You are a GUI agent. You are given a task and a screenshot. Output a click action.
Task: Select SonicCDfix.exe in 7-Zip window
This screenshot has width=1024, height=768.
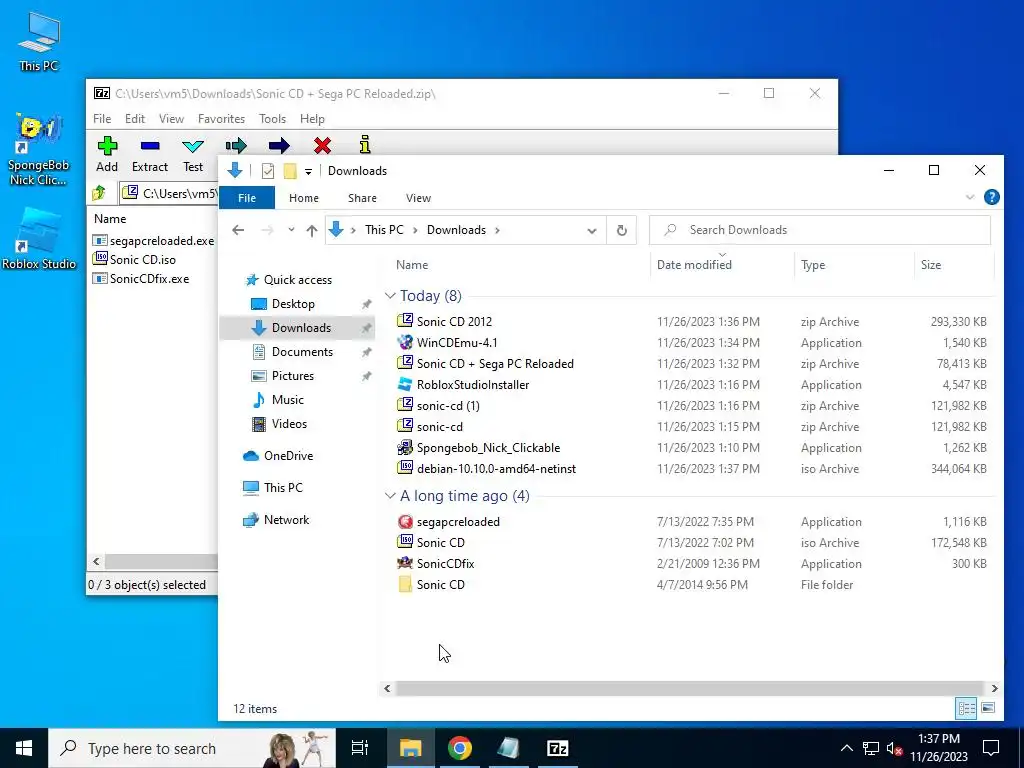(x=141, y=279)
